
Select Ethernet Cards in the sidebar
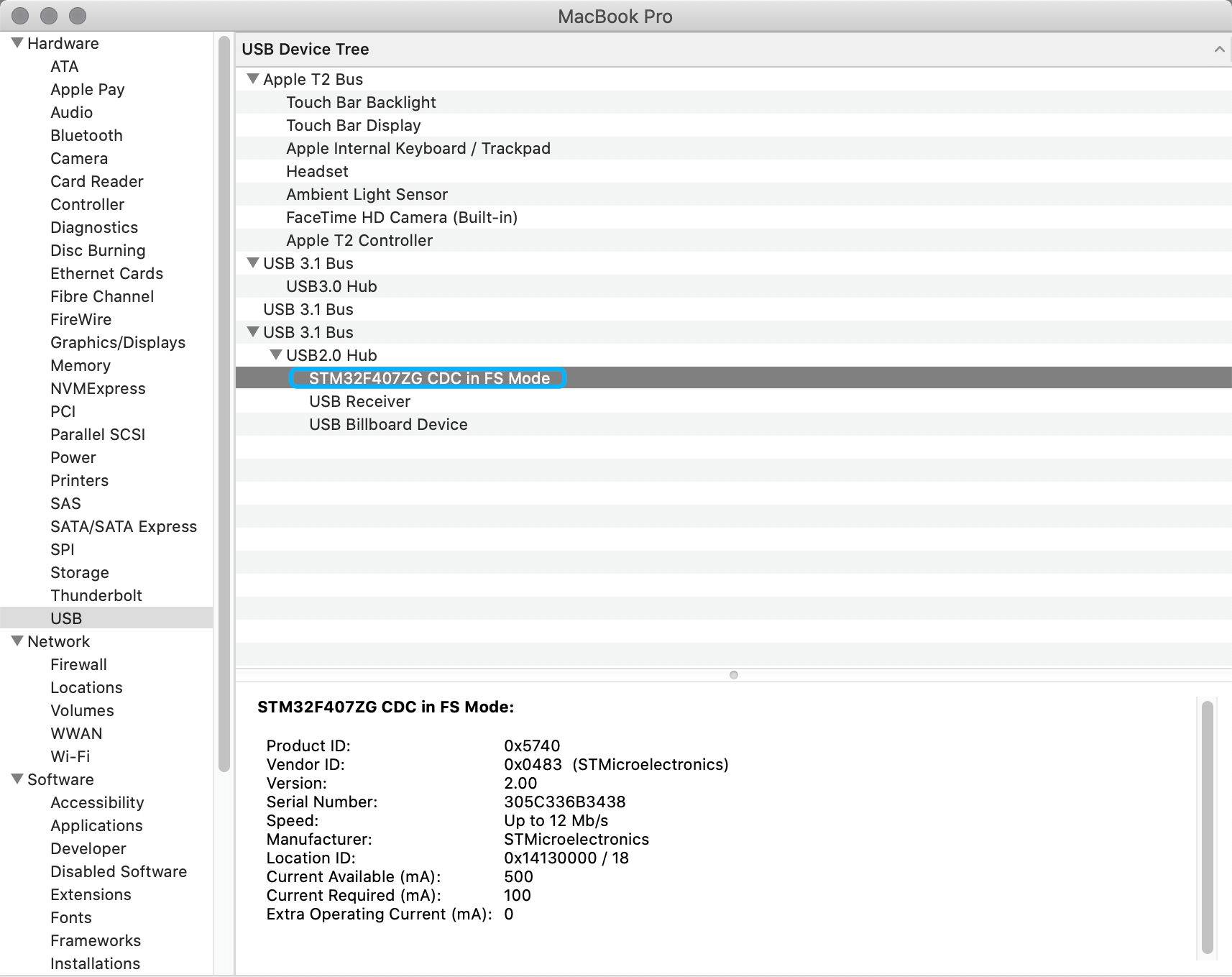[106, 273]
